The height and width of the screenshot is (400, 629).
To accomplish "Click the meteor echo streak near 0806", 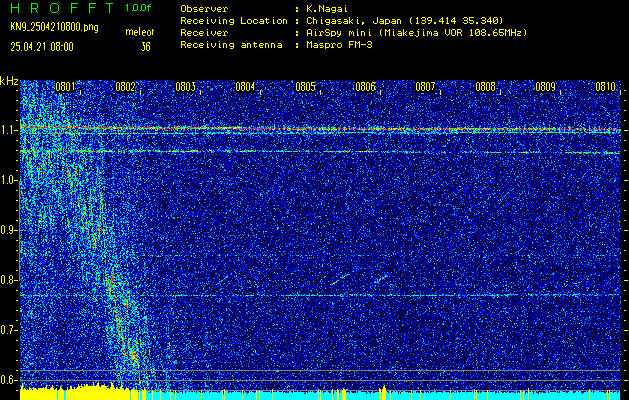I will (x=380, y=279).
